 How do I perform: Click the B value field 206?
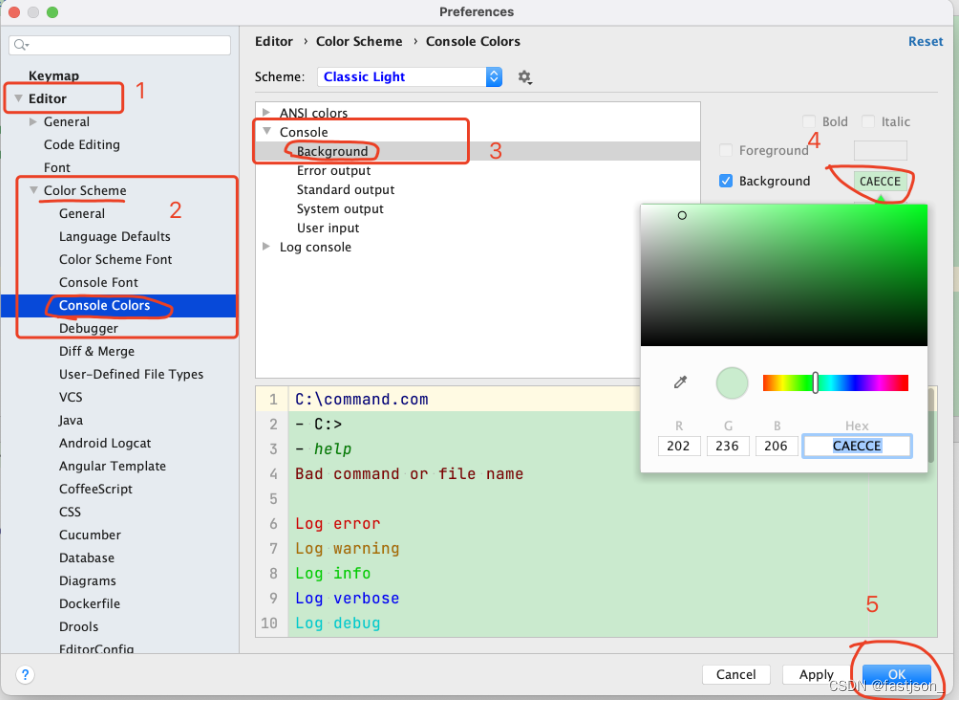pos(776,446)
